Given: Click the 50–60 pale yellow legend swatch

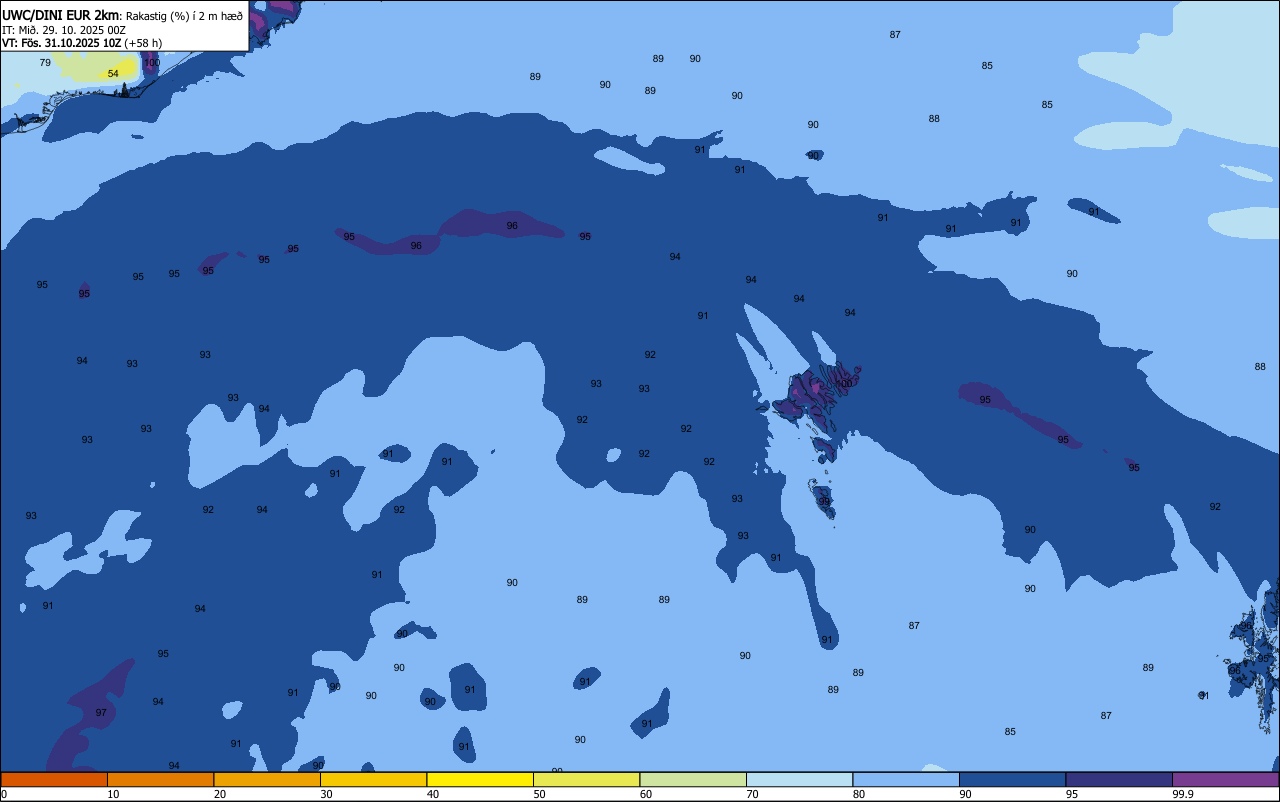Looking at the screenshot, I should click(x=586, y=779).
